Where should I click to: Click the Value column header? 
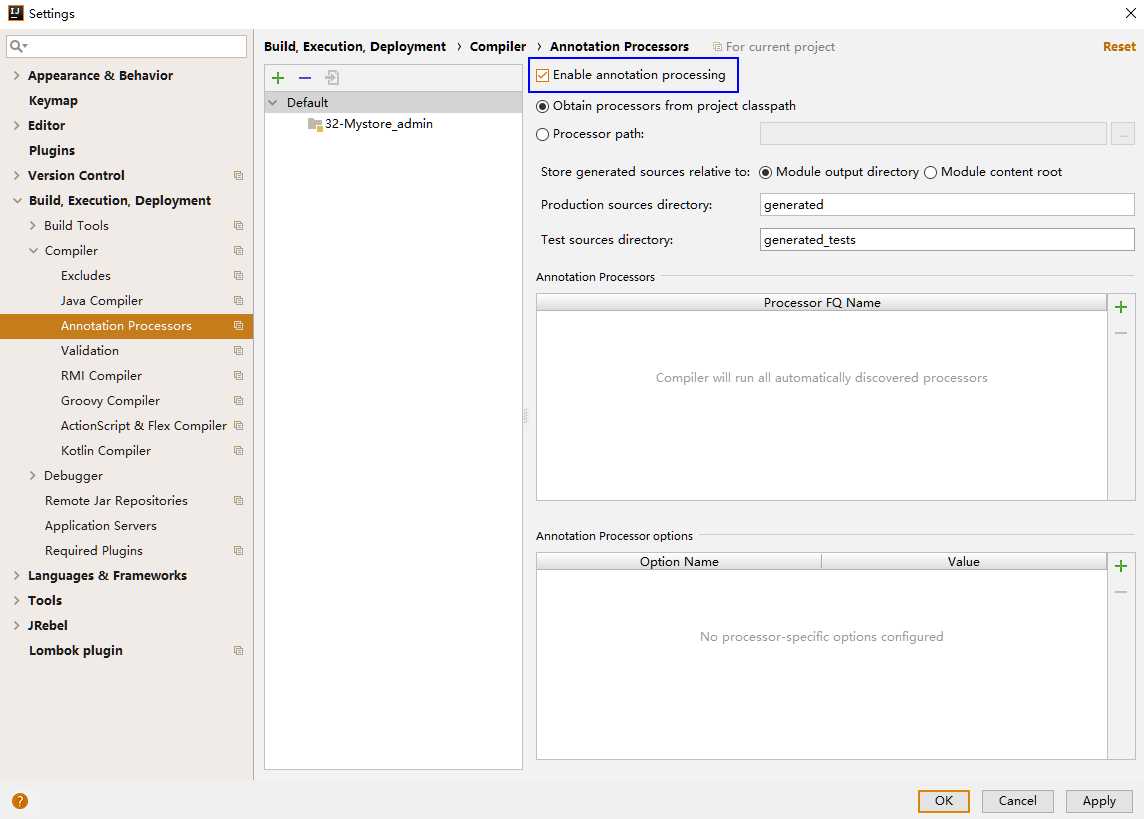(x=964, y=562)
